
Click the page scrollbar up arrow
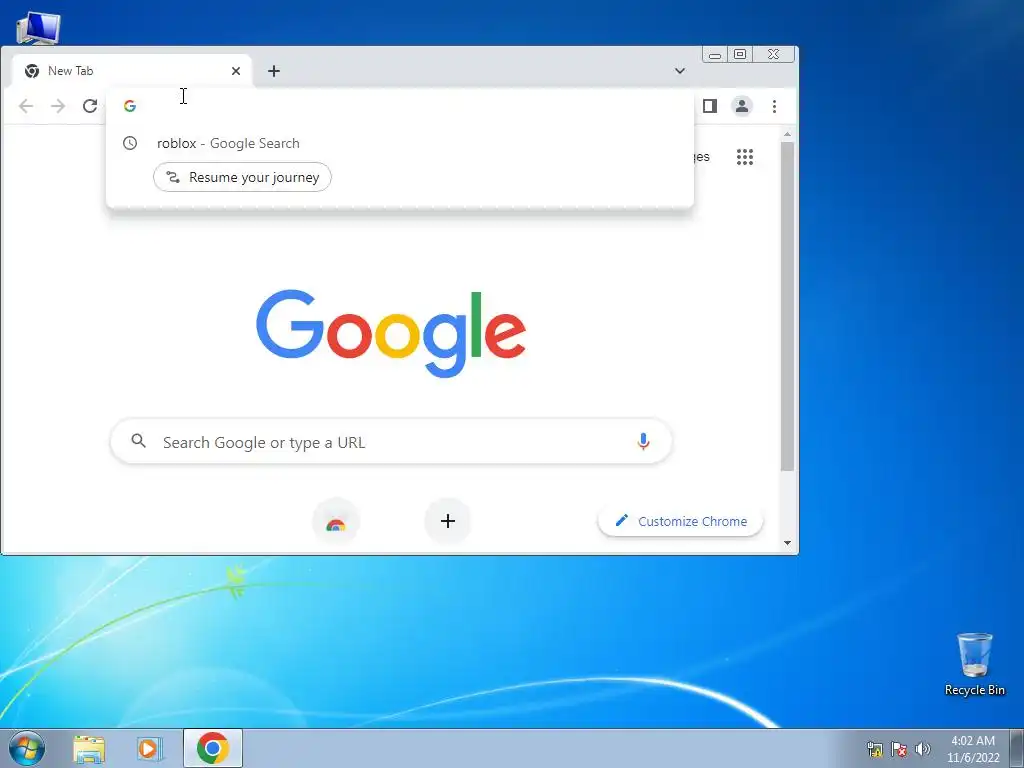(x=788, y=135)
